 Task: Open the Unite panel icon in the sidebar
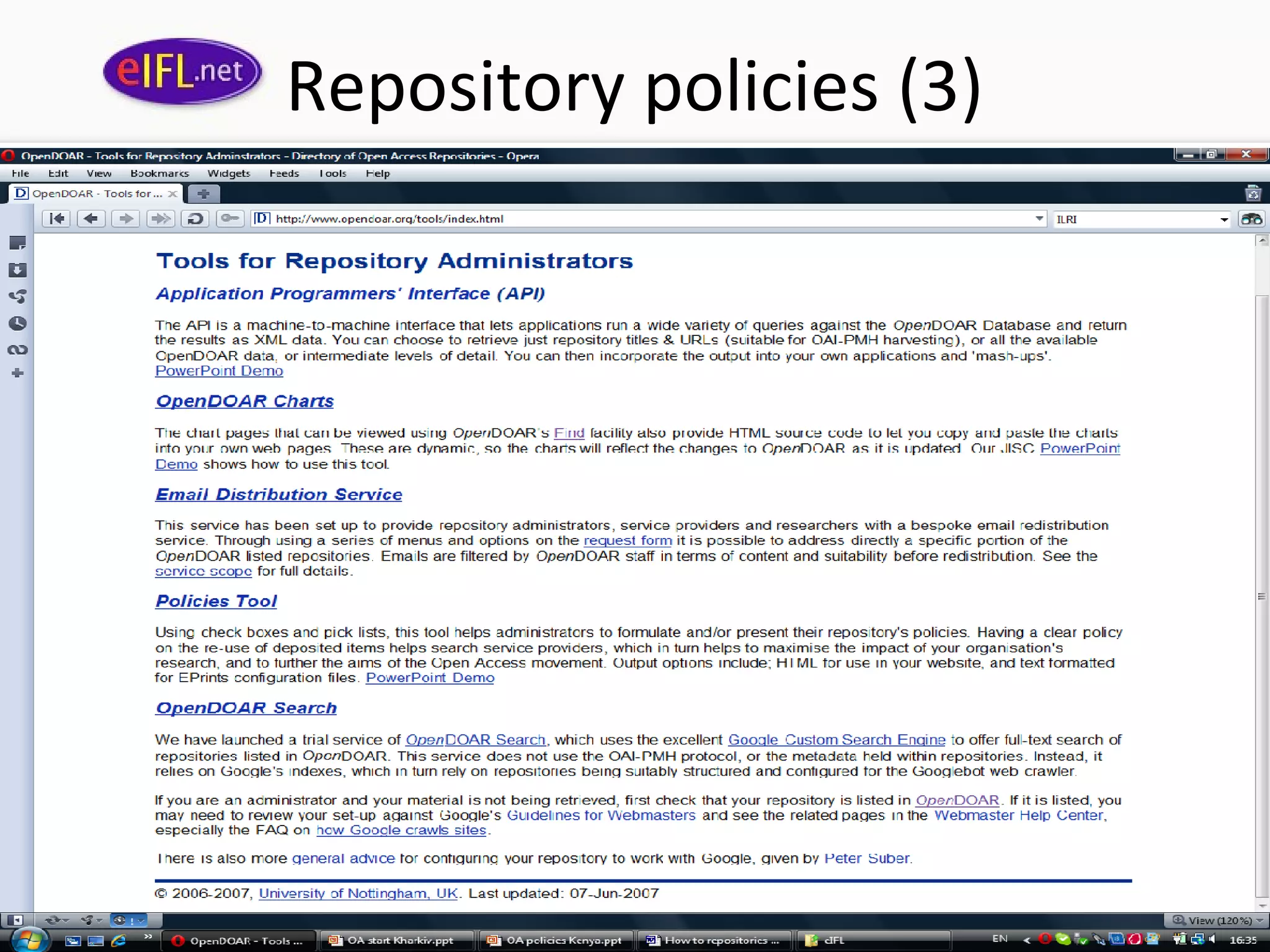click(17, 296)
